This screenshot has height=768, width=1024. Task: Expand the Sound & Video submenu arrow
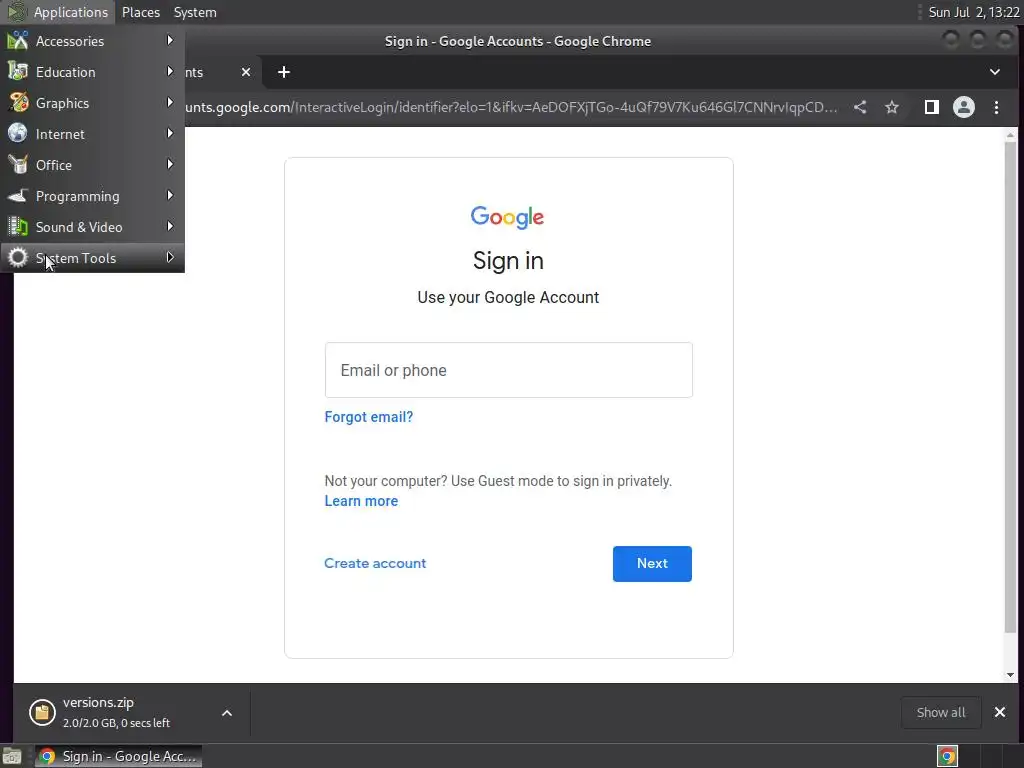(170, 227)
